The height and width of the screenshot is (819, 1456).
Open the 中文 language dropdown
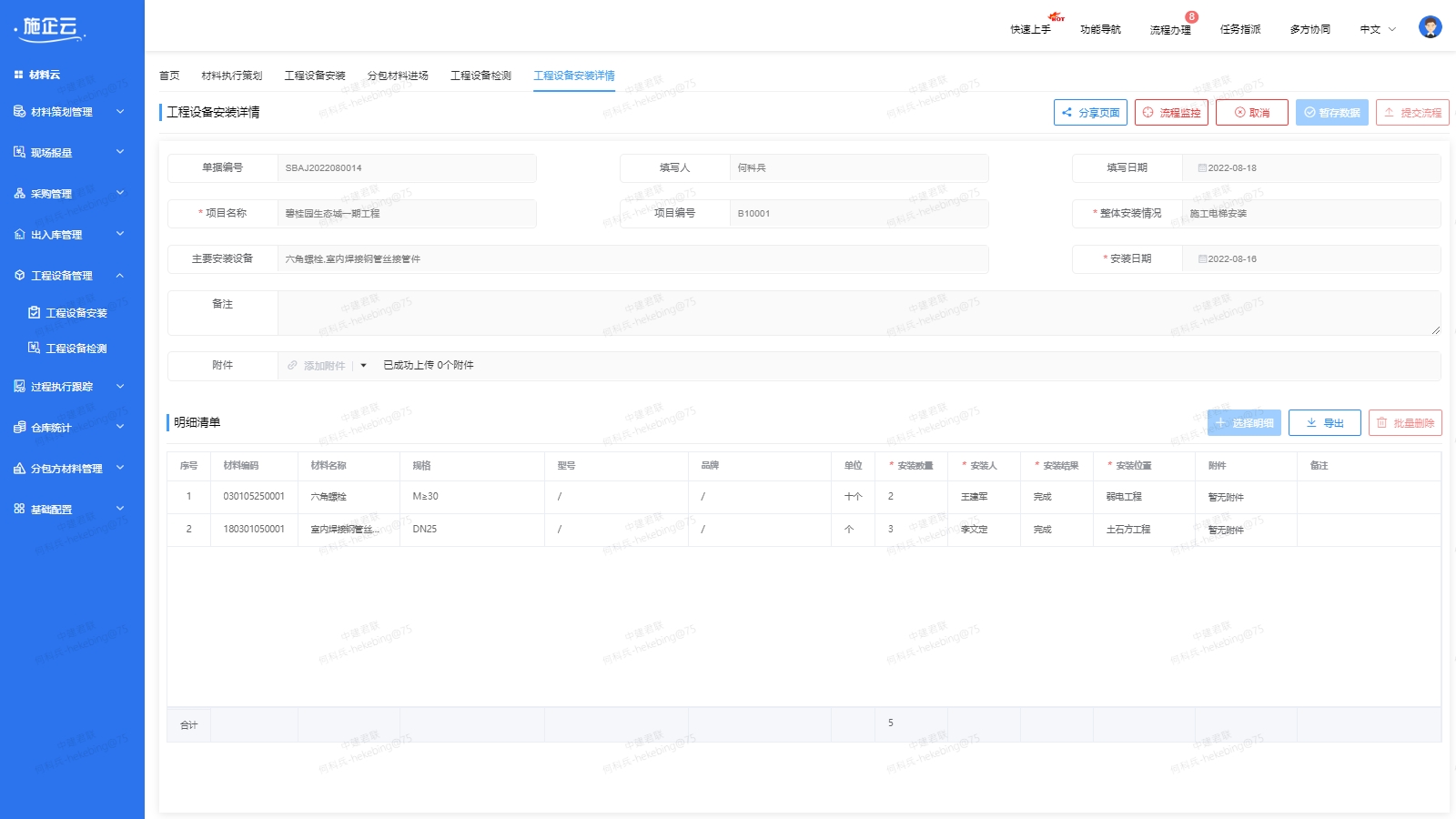coord(1377,29)
